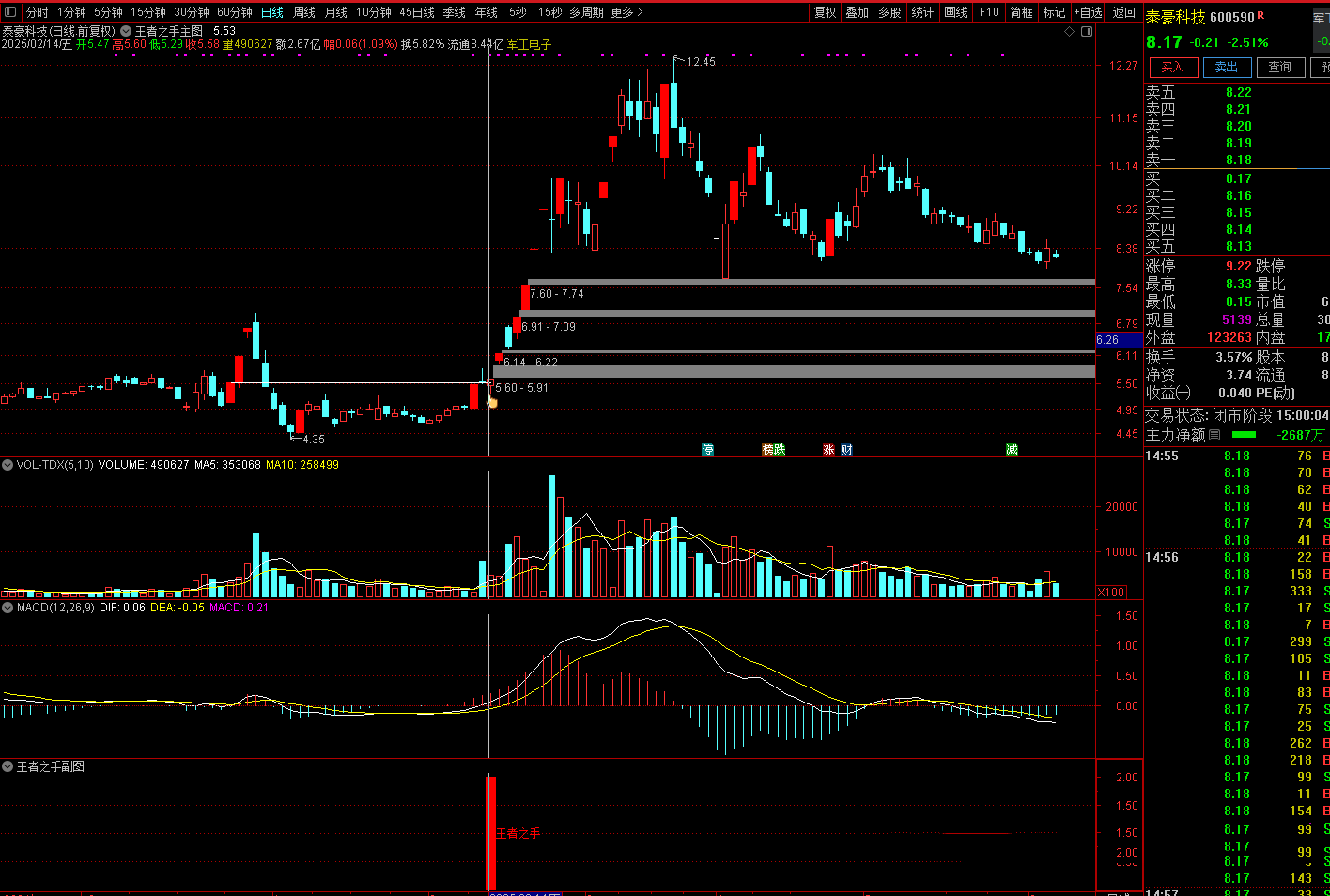This screenshot has height=896, width=1330.
Task: Click the 财 event marker on the chart
Action: 846,450
